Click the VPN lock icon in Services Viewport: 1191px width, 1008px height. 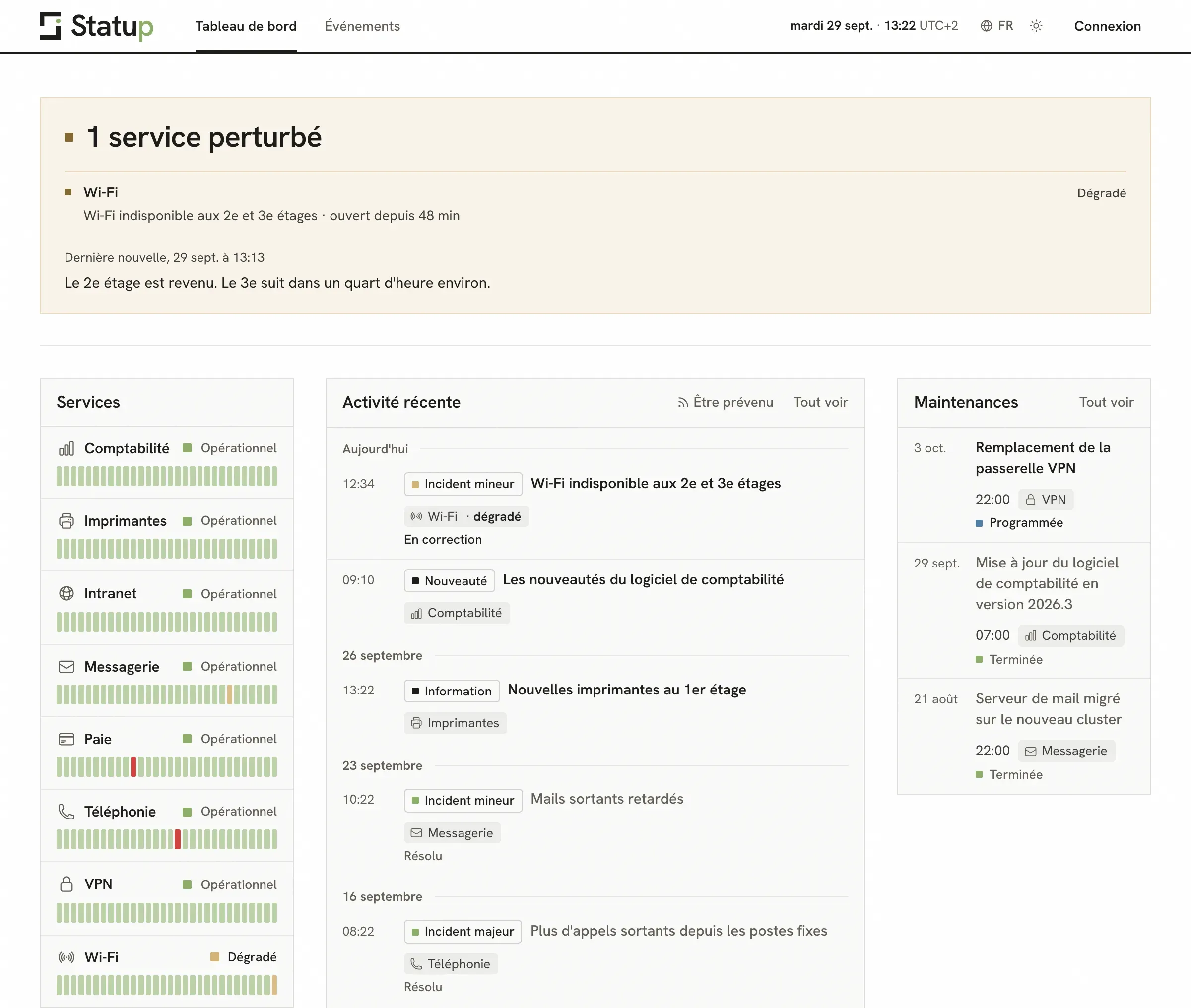[66, 884]
